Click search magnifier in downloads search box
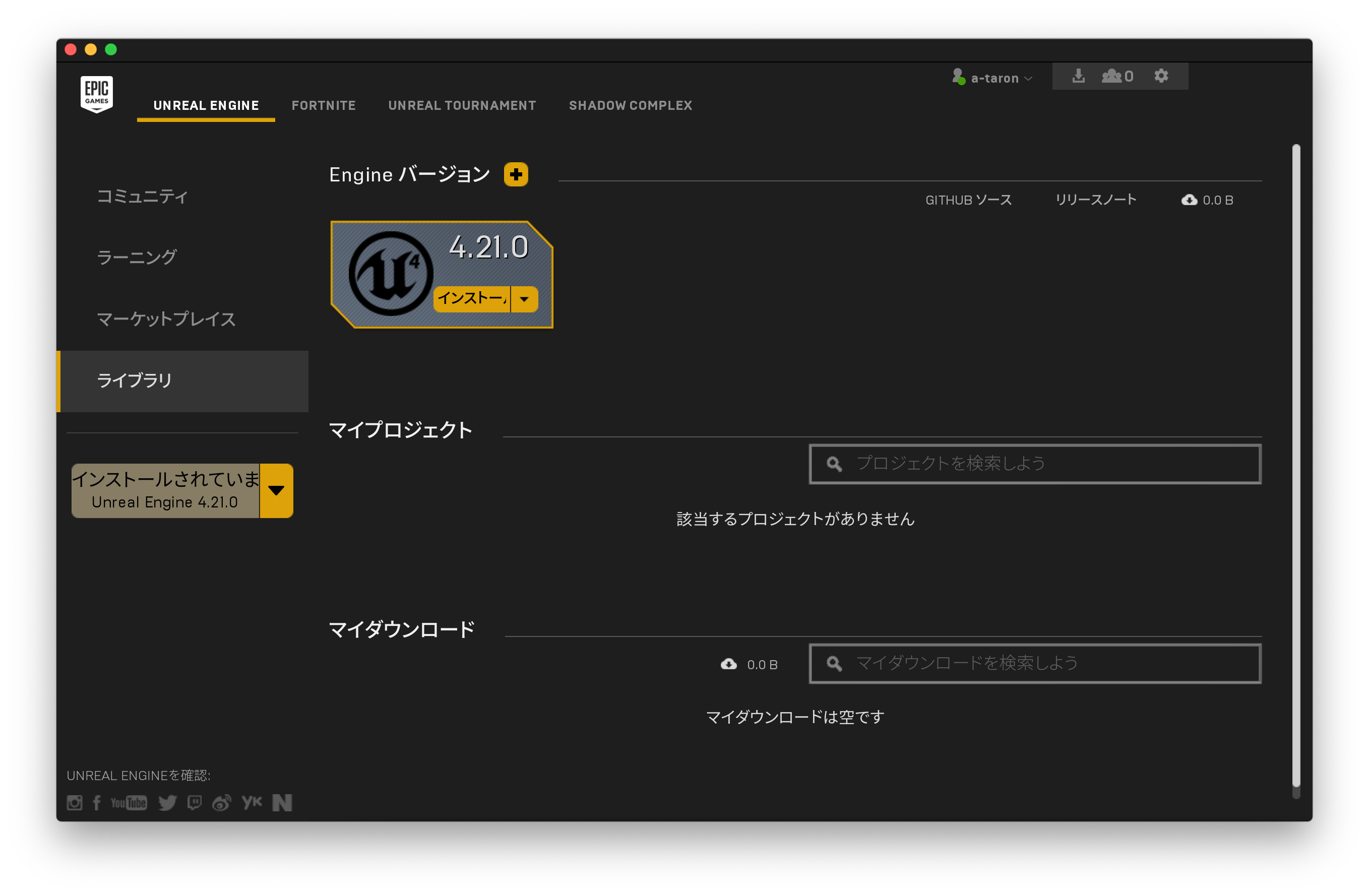 (x=834, y=664)
